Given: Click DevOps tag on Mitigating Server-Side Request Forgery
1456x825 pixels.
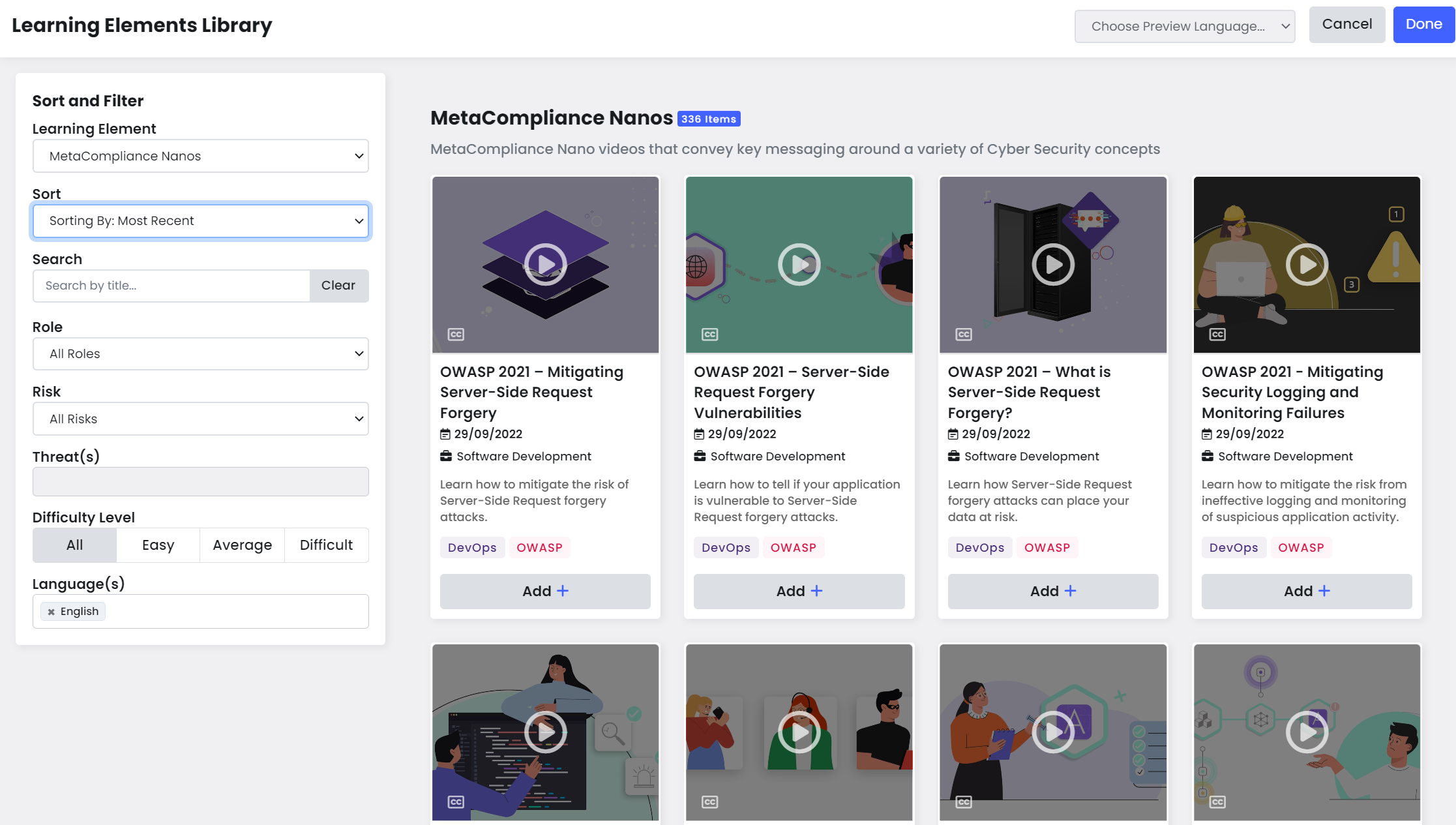Looking at the screenshot, I should coord(472,548).
